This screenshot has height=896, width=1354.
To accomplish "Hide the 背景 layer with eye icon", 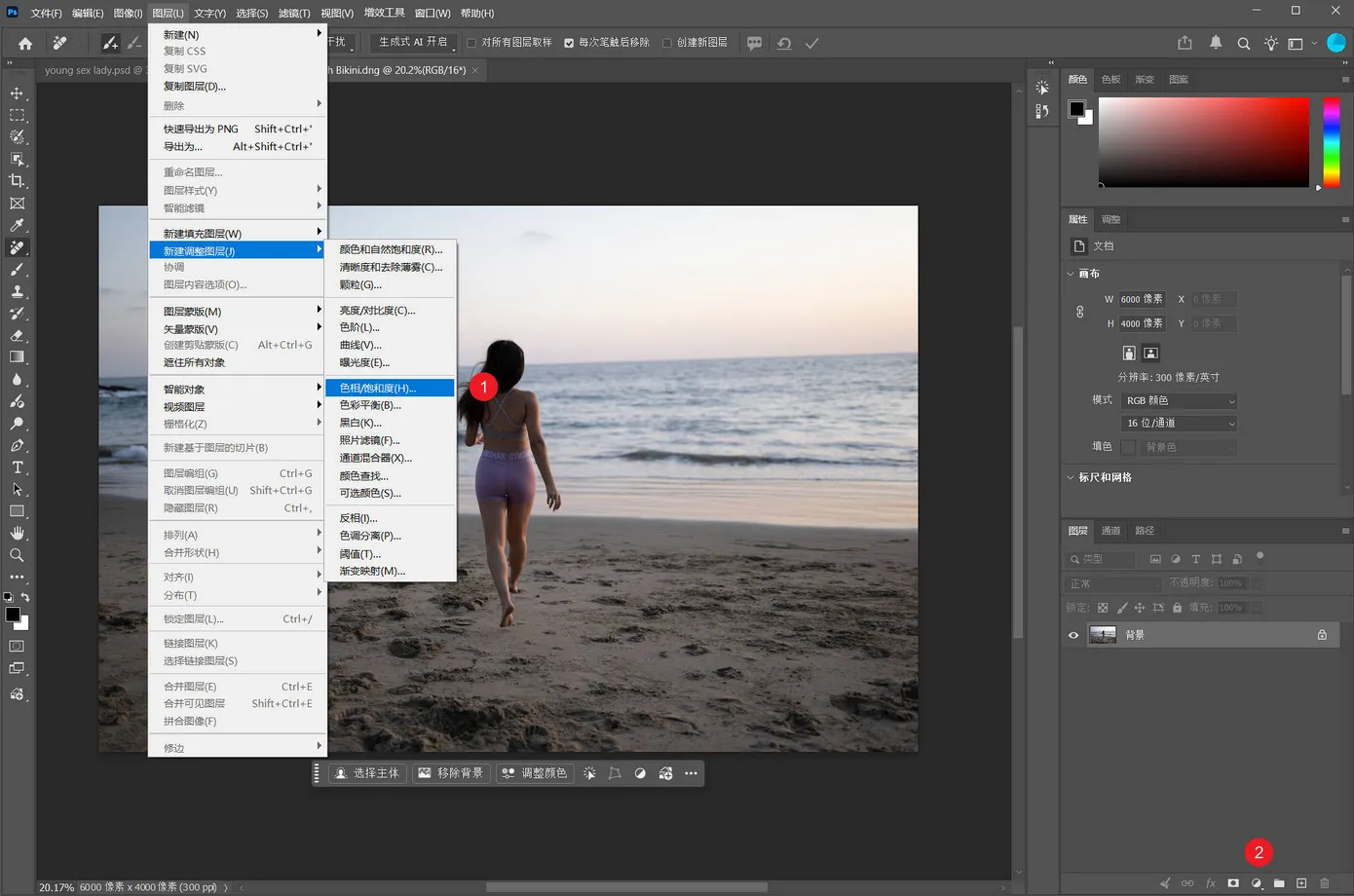I will click(1073, 635).
